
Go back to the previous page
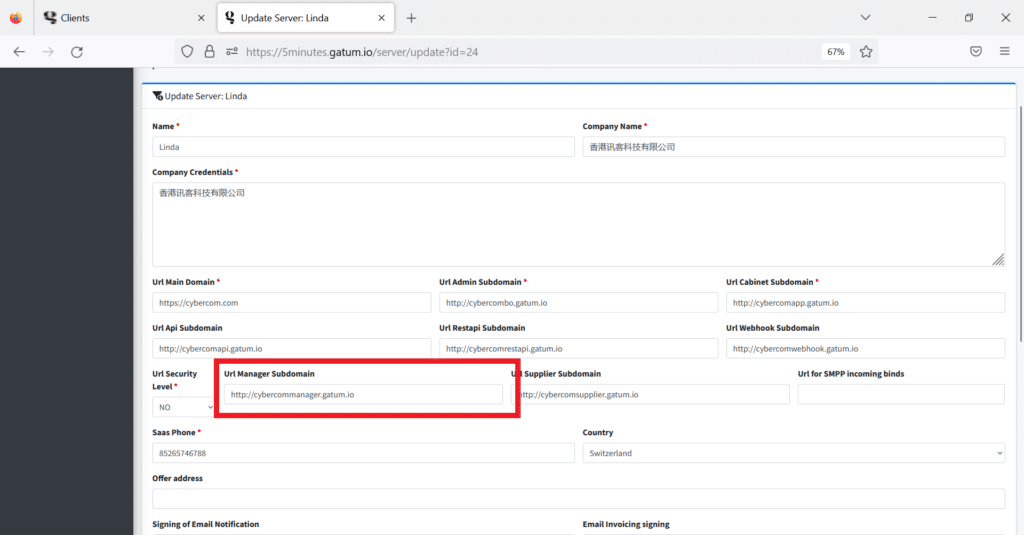click(x=19, y=52)
